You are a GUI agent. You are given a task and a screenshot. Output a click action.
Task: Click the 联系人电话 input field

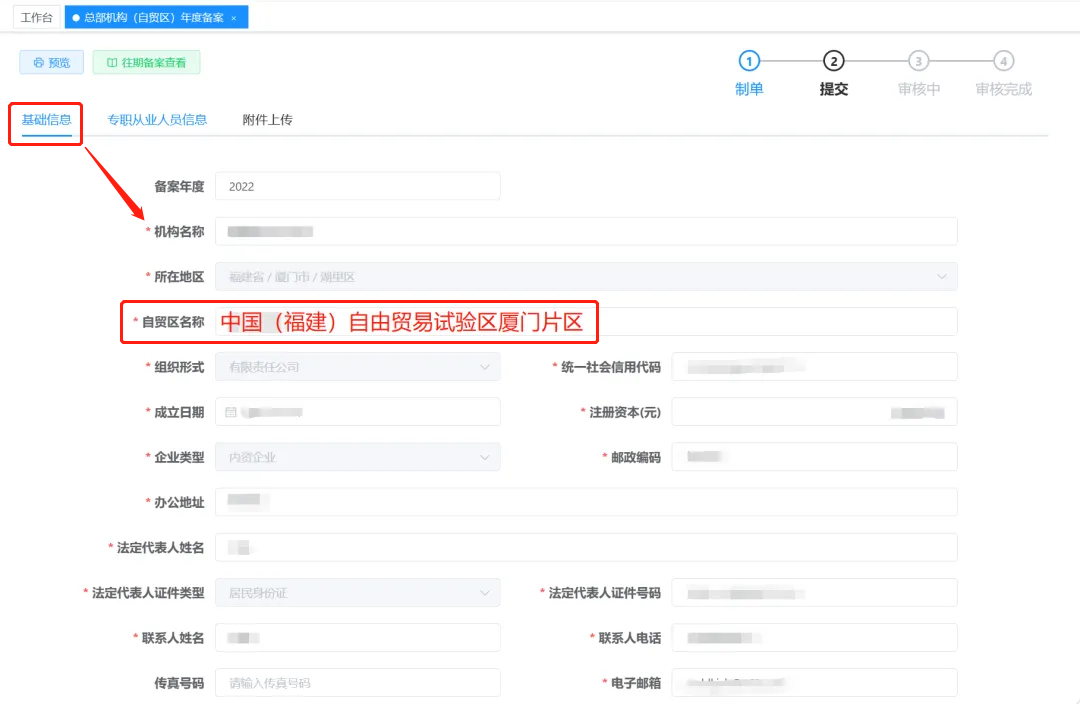pyautogui.click(x=814, y=638)
